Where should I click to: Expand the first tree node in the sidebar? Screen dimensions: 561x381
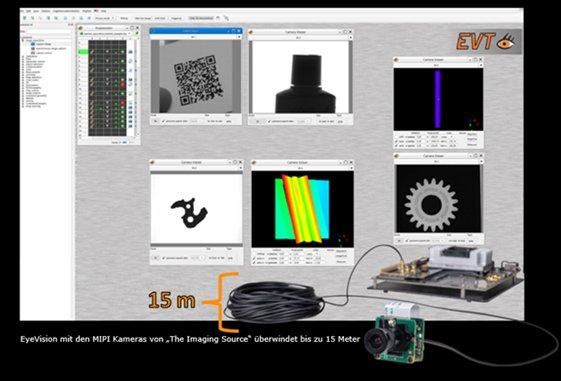click(x=24, y=41)
